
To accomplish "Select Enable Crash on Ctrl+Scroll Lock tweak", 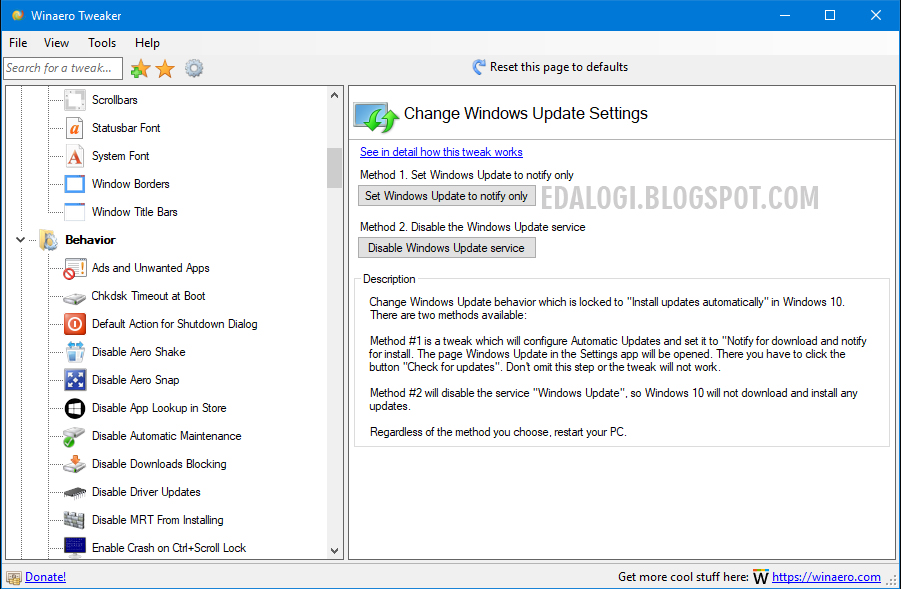I will (x=169, y=548).
